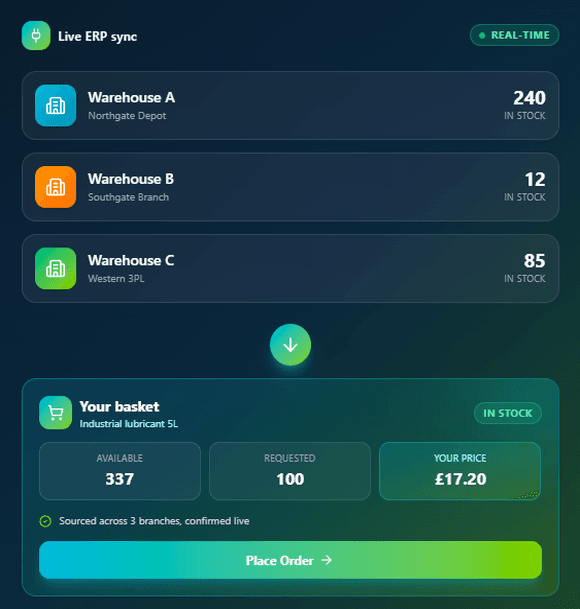Open the Warehouse B Southgate Branch card
This screenshot has width=580, height=609.
pyautogui.click(x=290, y=187)
